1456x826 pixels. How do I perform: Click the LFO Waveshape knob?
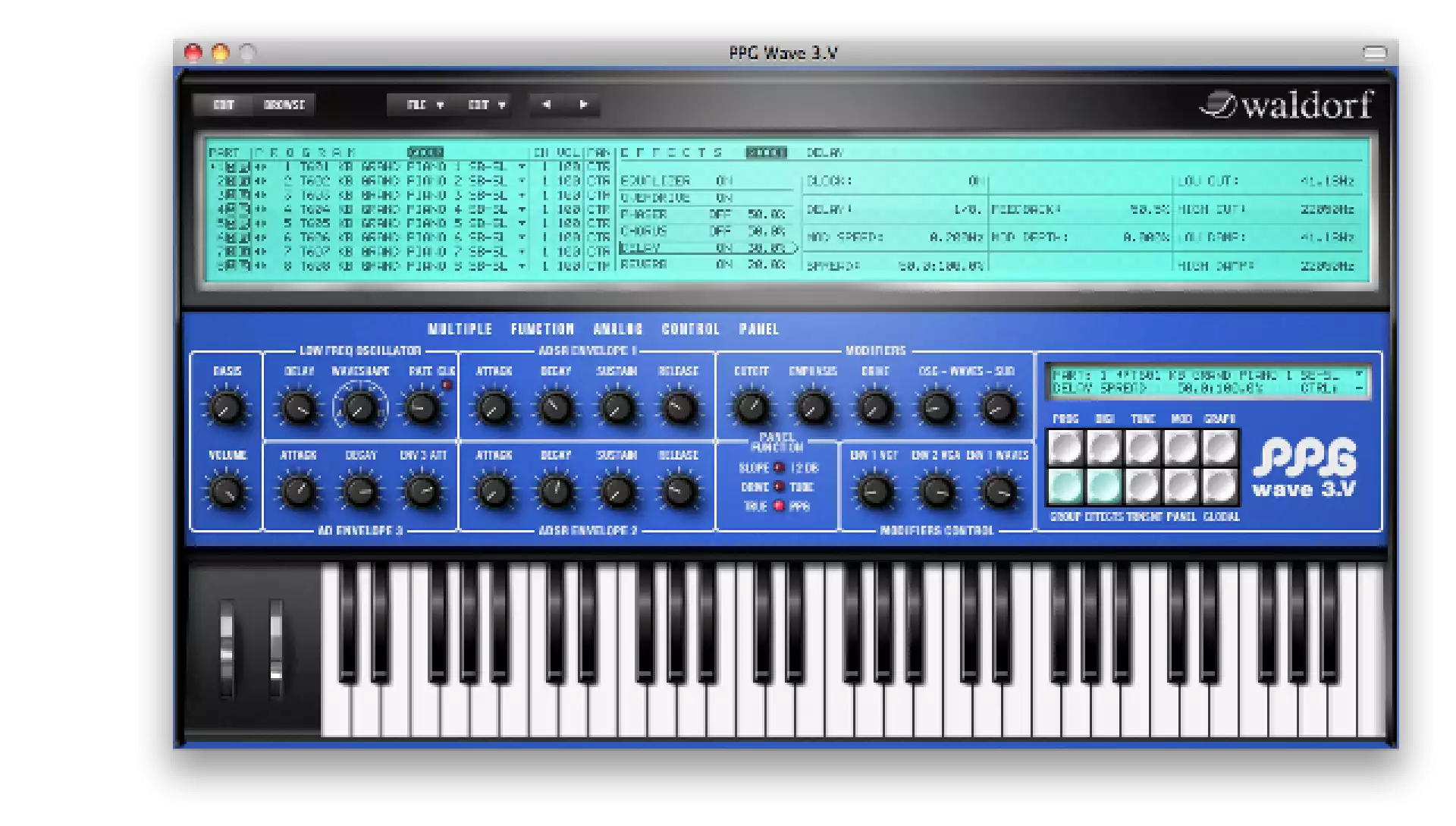(359, 409)
